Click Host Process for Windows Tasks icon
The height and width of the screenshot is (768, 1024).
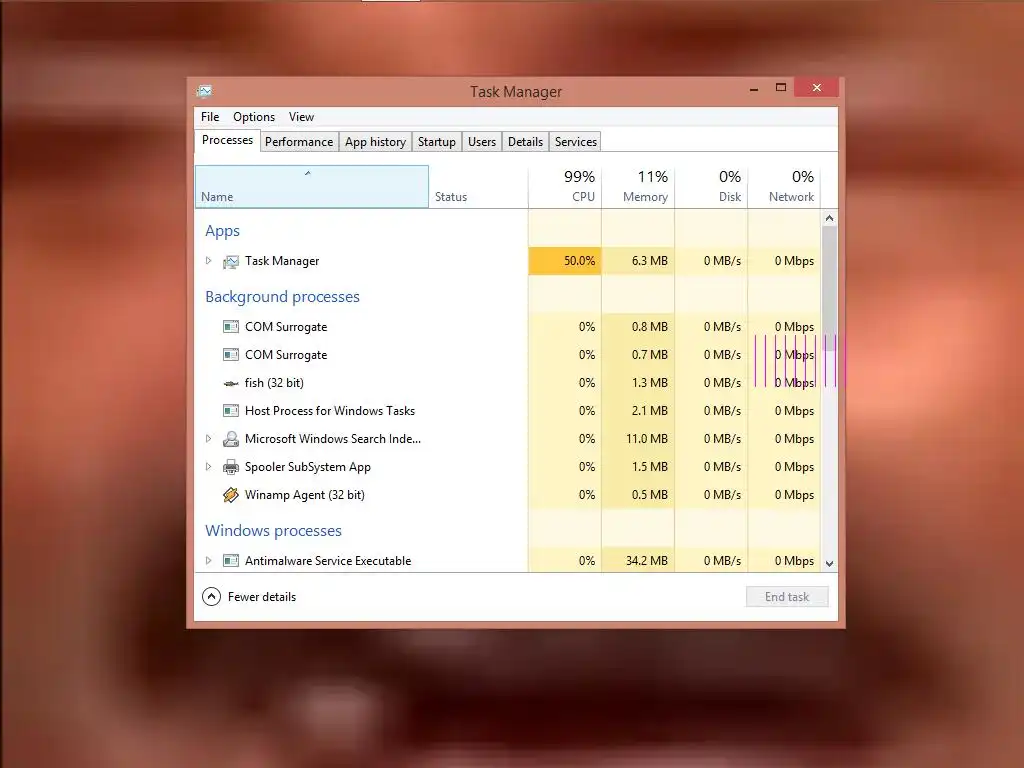point(231,411)
